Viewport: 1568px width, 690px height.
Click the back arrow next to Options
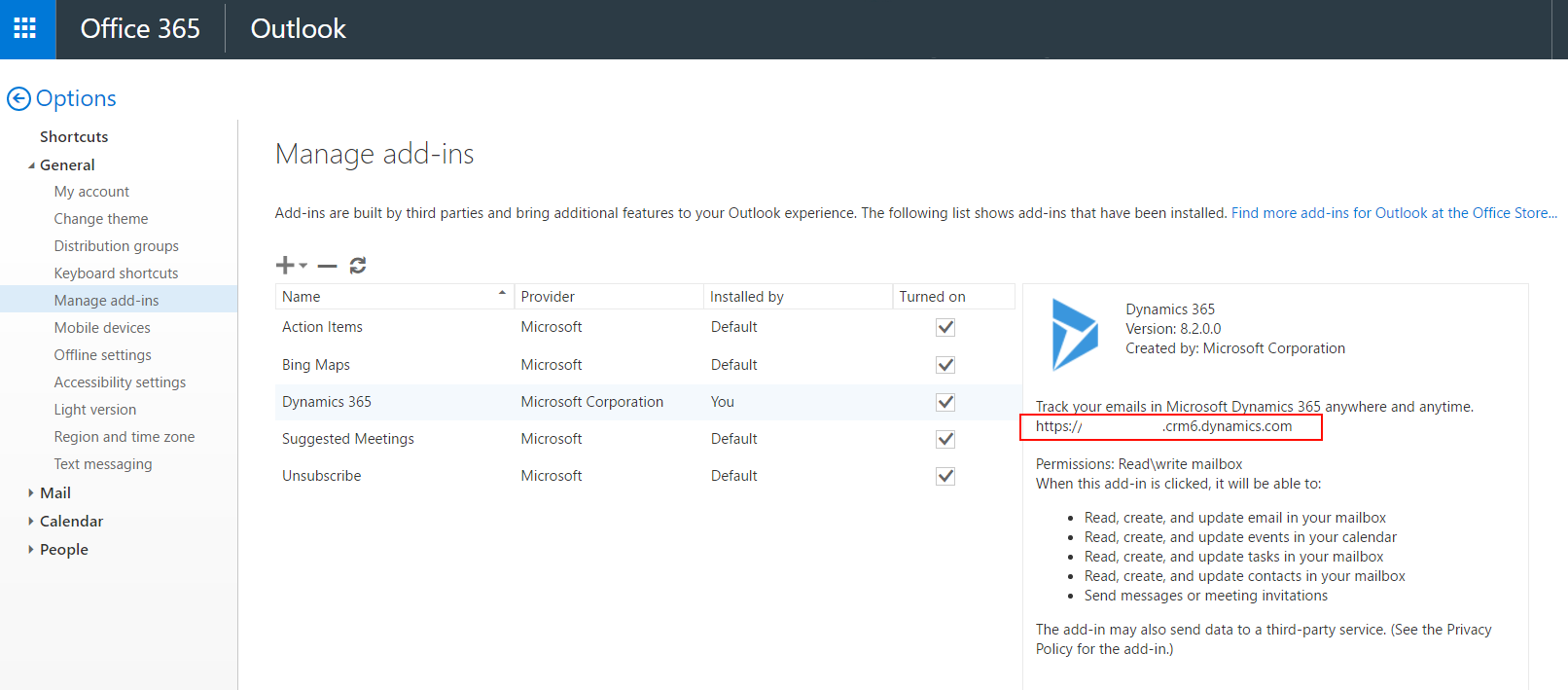pyautogui.click(x=18, y=98)
